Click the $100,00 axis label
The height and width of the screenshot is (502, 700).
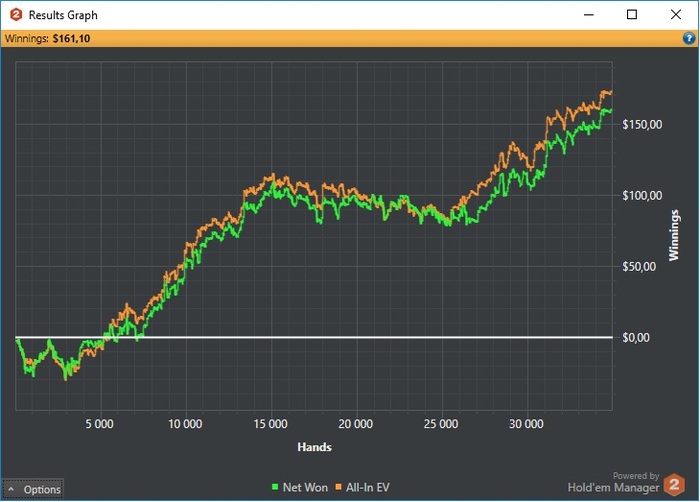coord(642,195)
